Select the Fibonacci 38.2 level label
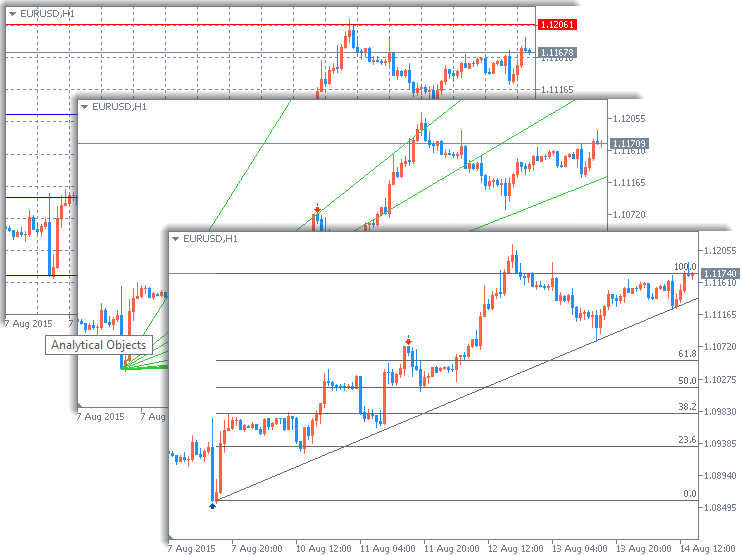This screenshot has width=742, height=555. 687,406
